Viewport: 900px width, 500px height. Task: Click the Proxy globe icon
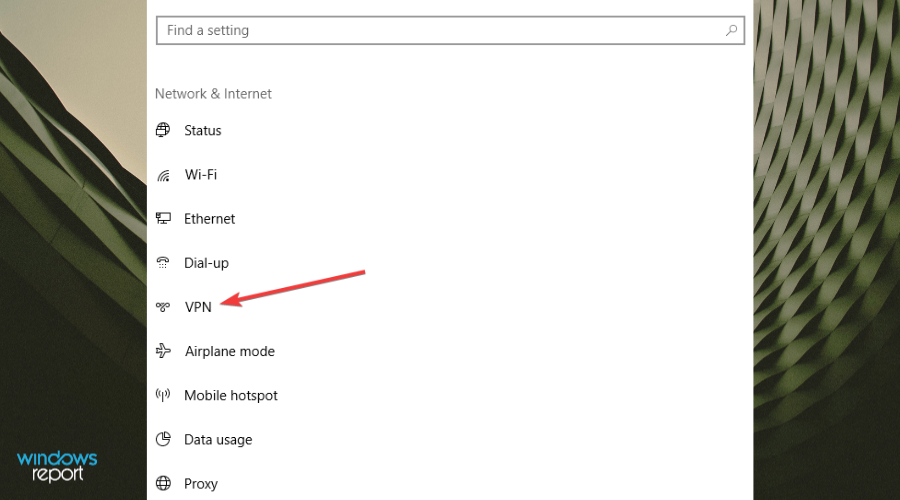pos(164,483)
